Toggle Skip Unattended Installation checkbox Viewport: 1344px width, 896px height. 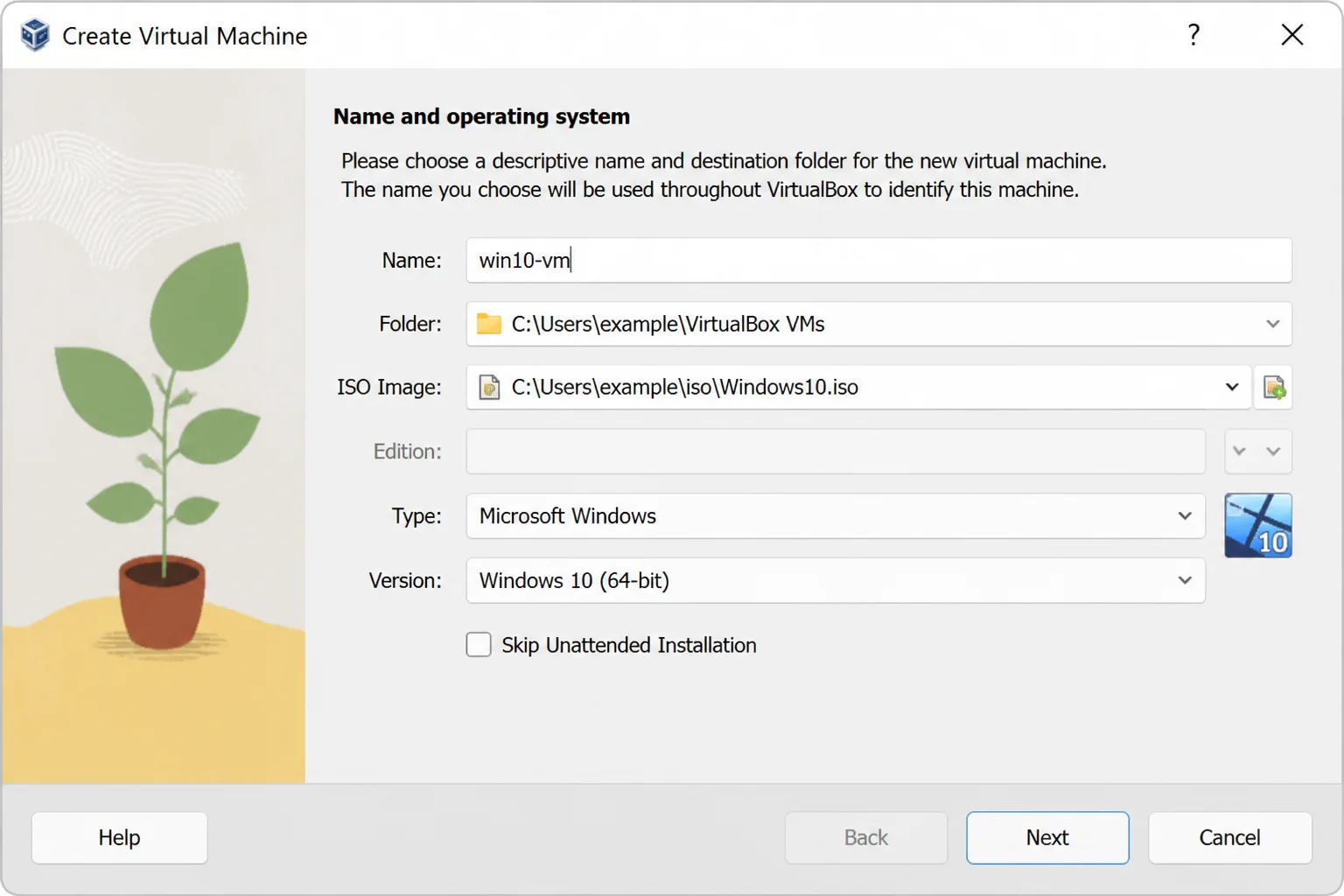[x=479, y=645]
